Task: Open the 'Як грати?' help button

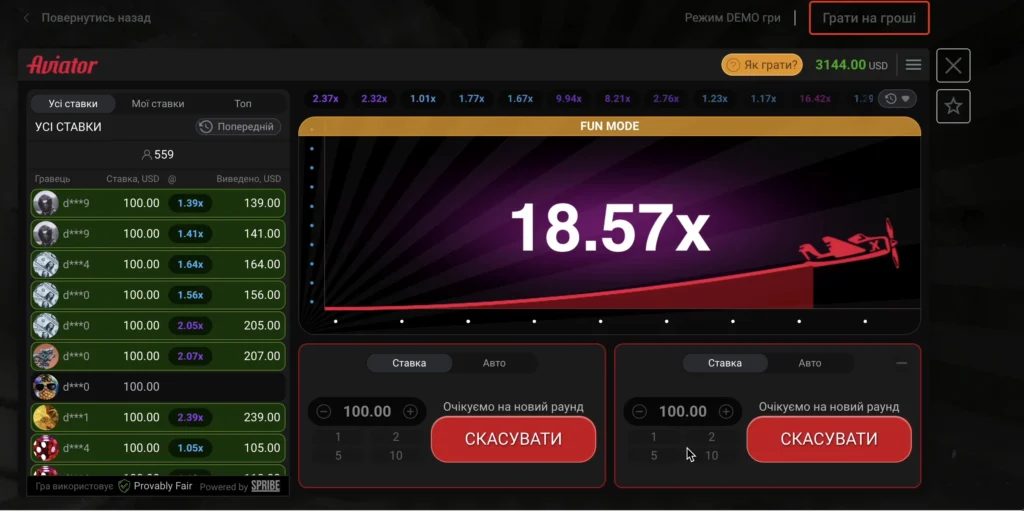Action: tap(761, 65)
